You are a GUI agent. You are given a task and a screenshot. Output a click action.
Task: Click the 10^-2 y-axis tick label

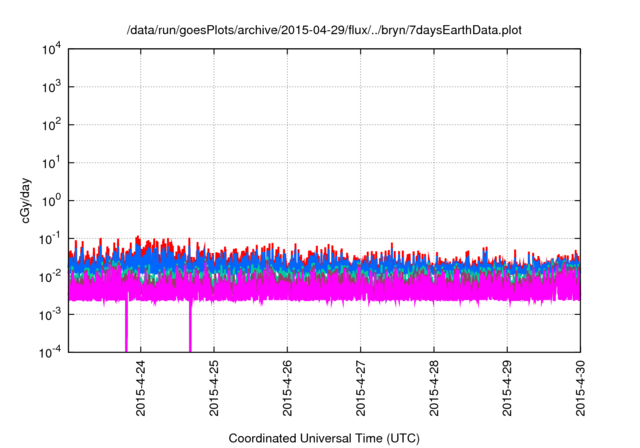(x=50, y=277)
